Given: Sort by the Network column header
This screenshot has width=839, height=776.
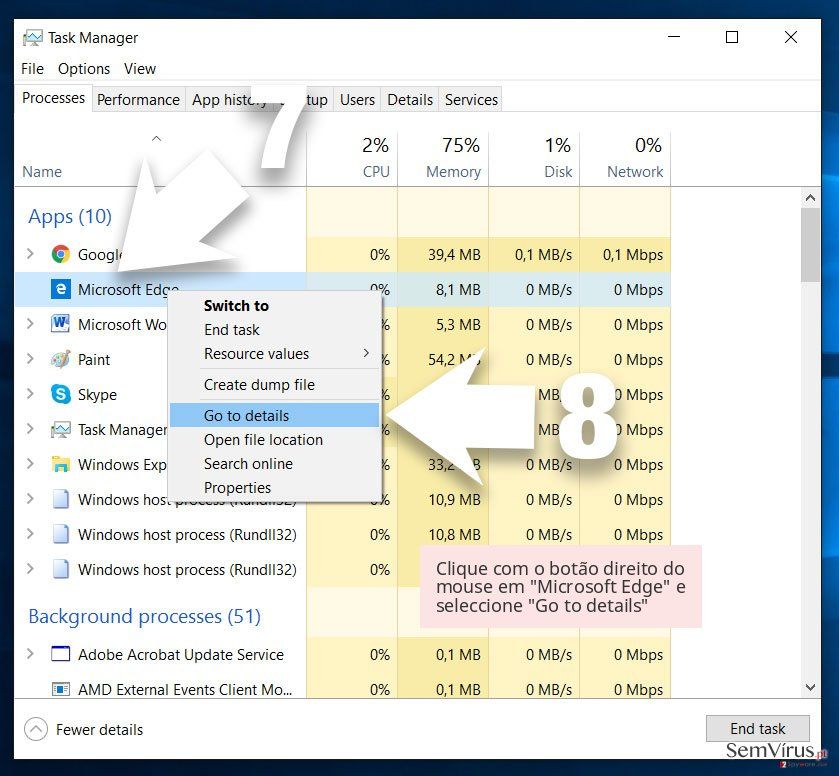Looking at the screenshot, I should [x=625, y=158].
